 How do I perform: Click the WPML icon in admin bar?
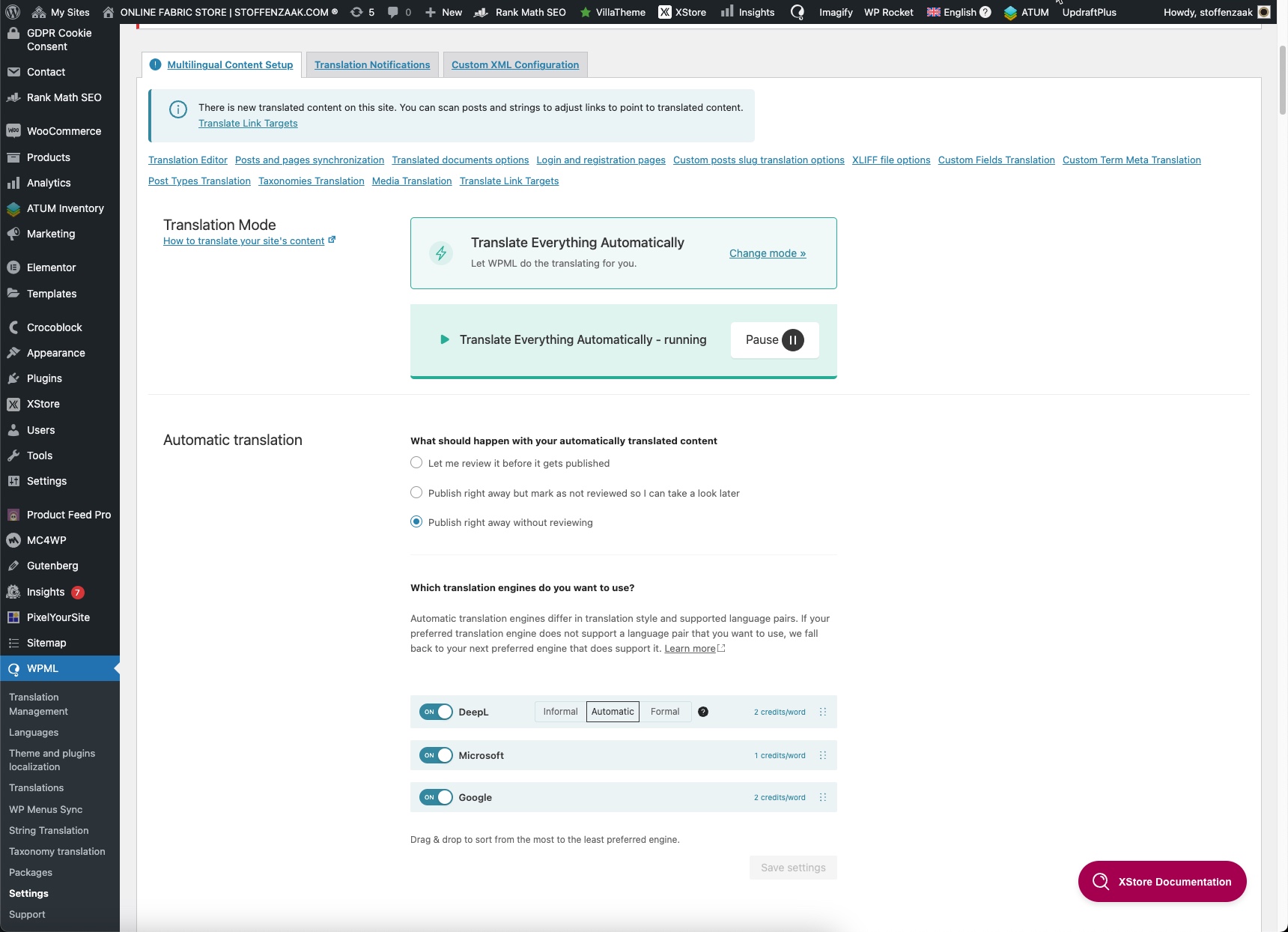point(798,12)
